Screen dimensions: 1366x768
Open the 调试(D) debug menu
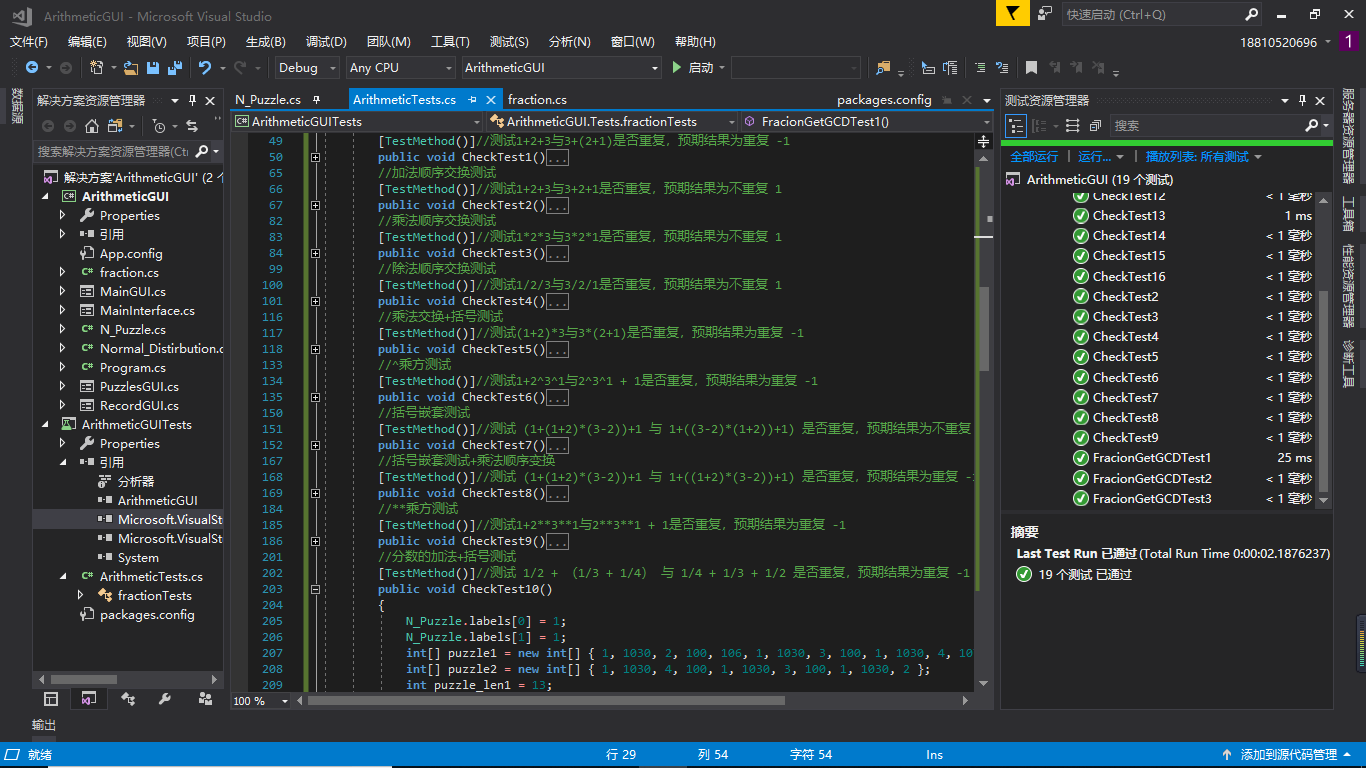coord(326,42)
